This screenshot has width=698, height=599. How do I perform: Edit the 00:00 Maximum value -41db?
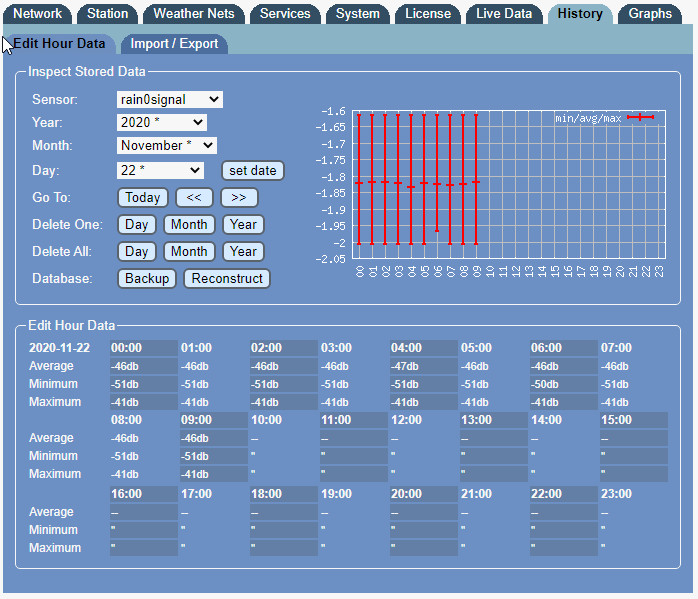click(144, 402)
